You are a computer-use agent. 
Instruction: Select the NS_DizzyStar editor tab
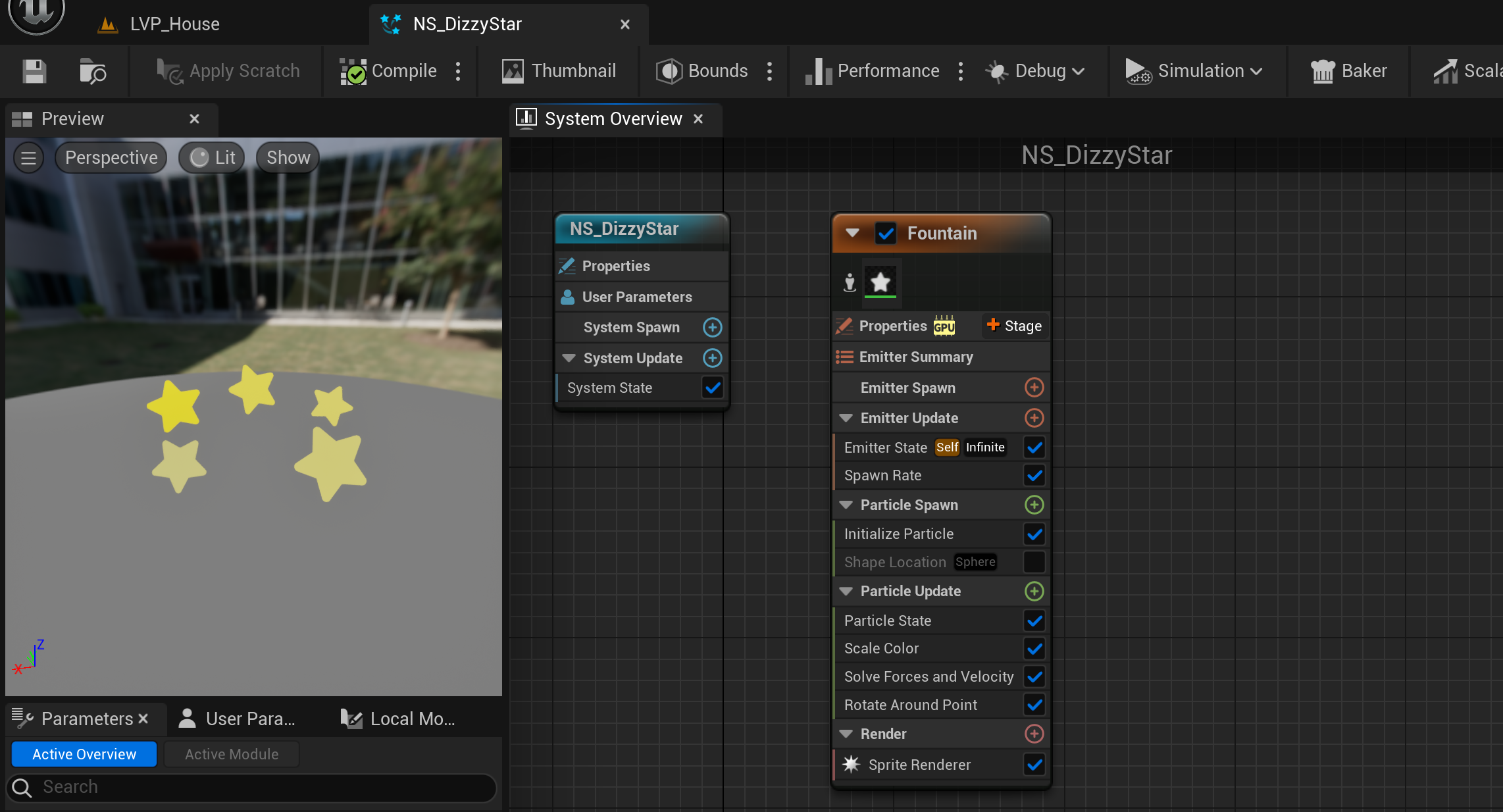tap(467, 24)
